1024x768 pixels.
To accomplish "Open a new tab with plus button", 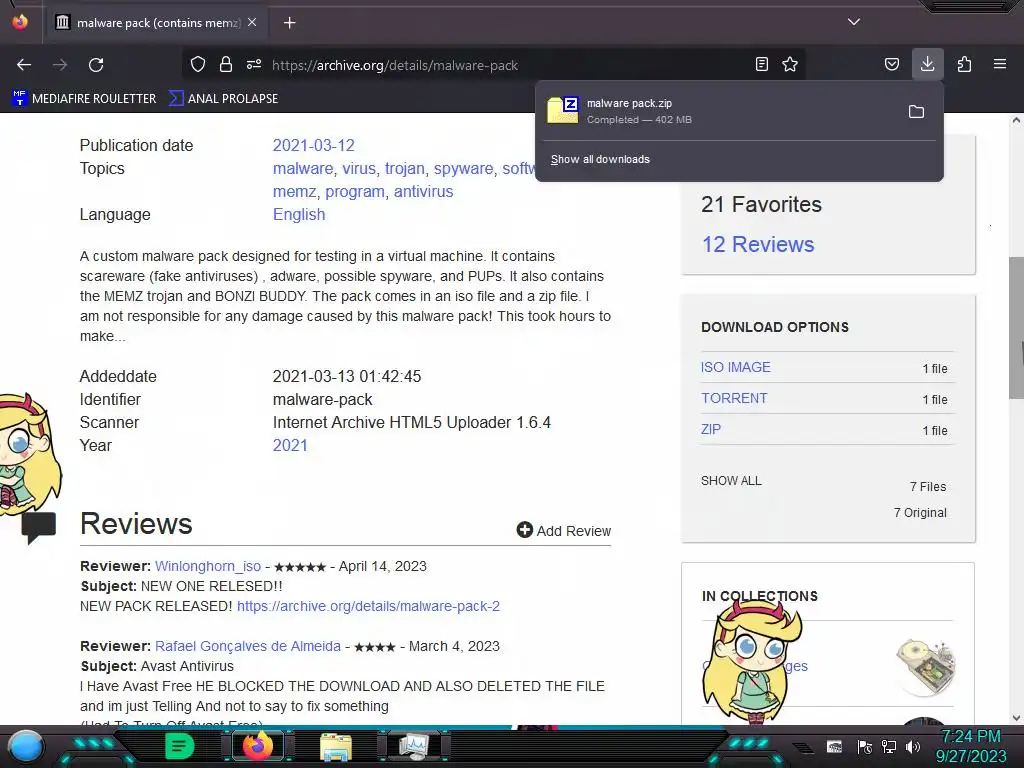I will pos(289,23).
